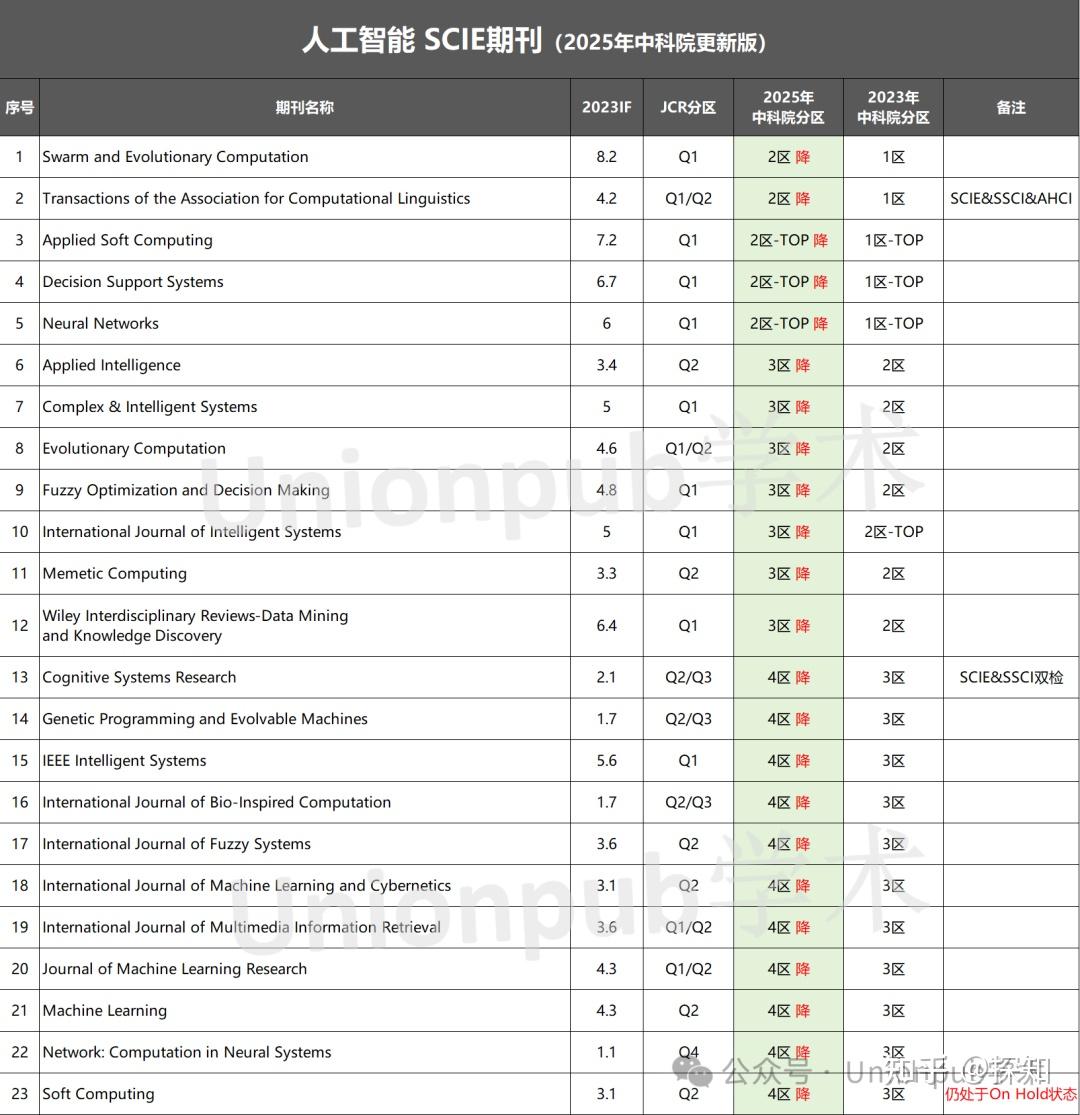Click 'Q4' JCR cell for Network journal

(x=688, y=1052)
